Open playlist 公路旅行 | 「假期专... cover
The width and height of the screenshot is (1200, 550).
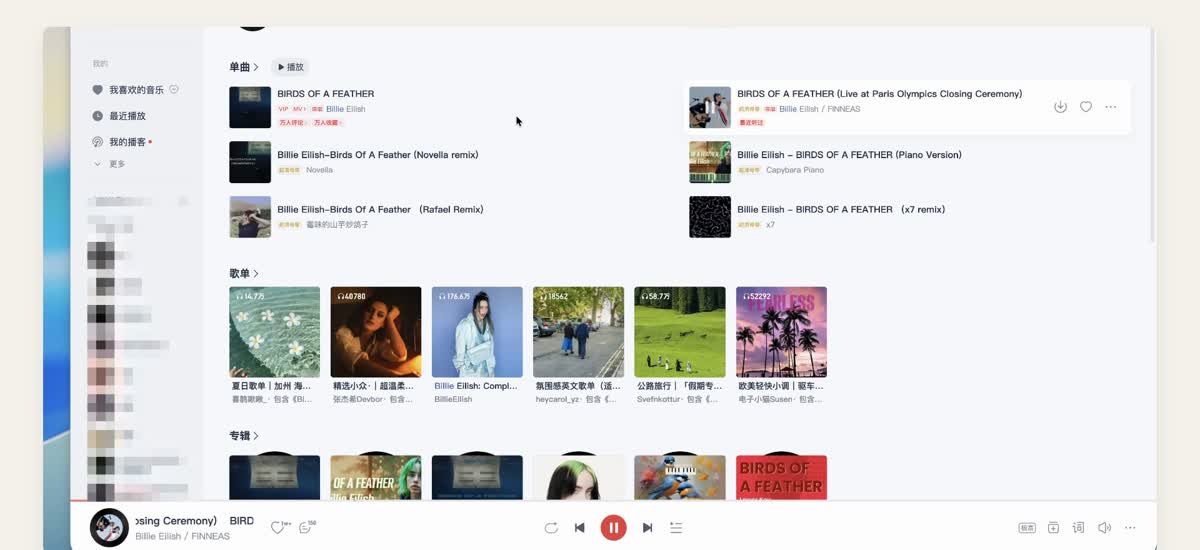pyautogui.click(x=680, y=332)
